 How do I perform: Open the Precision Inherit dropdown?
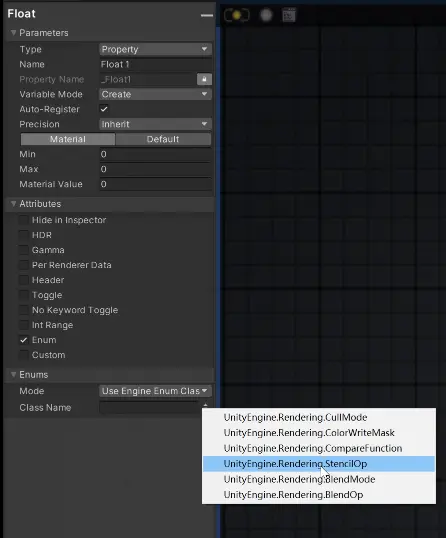tap(155, 124)
